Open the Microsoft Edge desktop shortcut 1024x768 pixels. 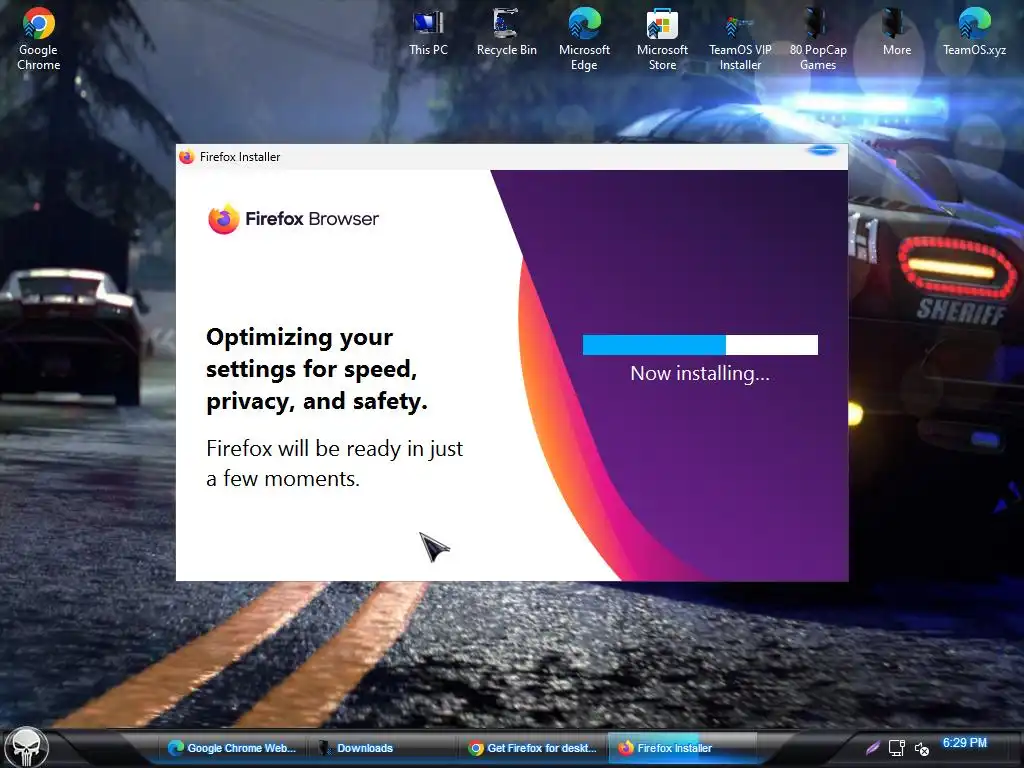[584, 38]
